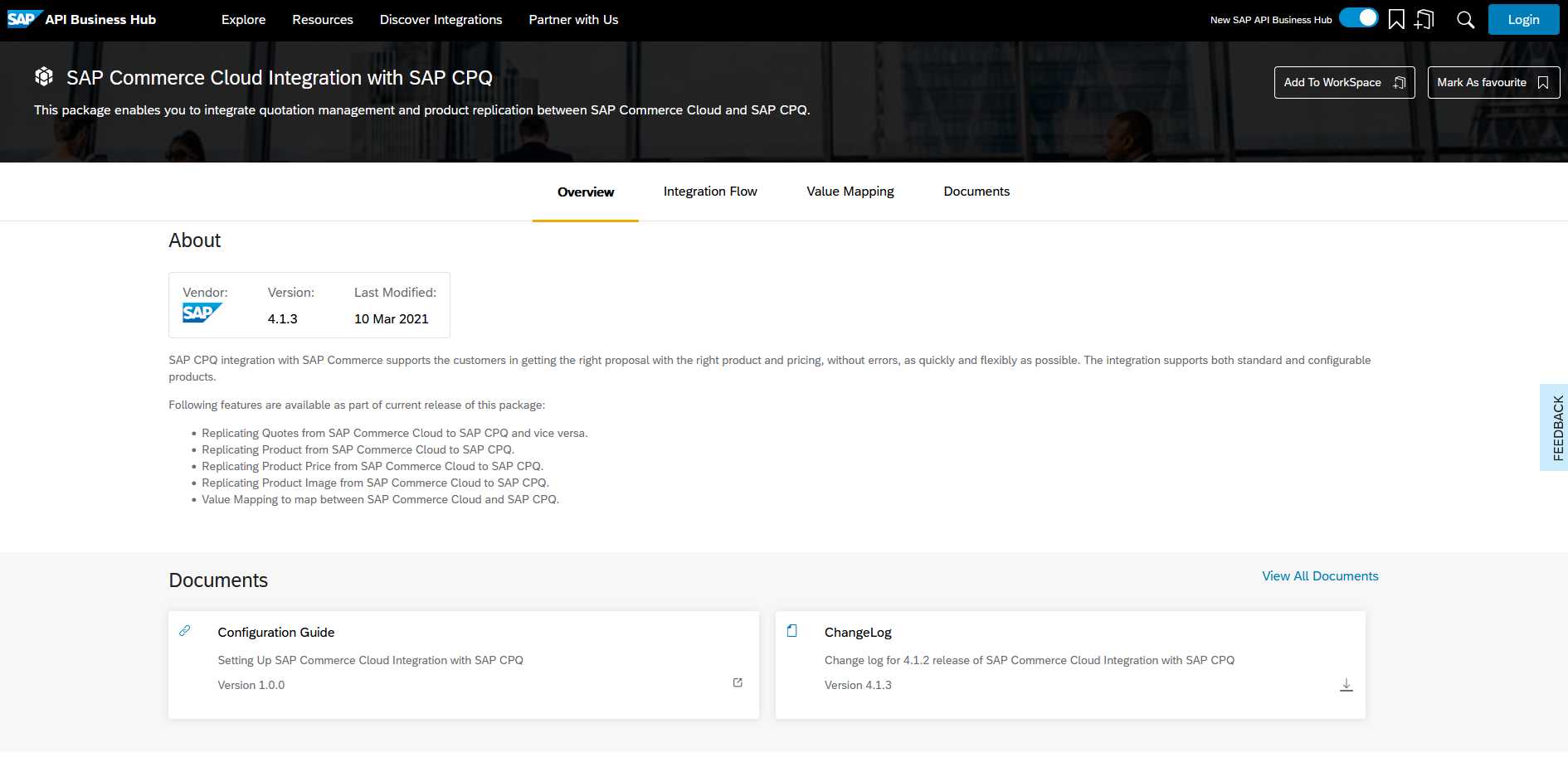Click the package cube icon beside title

click(x=44, y=77)
